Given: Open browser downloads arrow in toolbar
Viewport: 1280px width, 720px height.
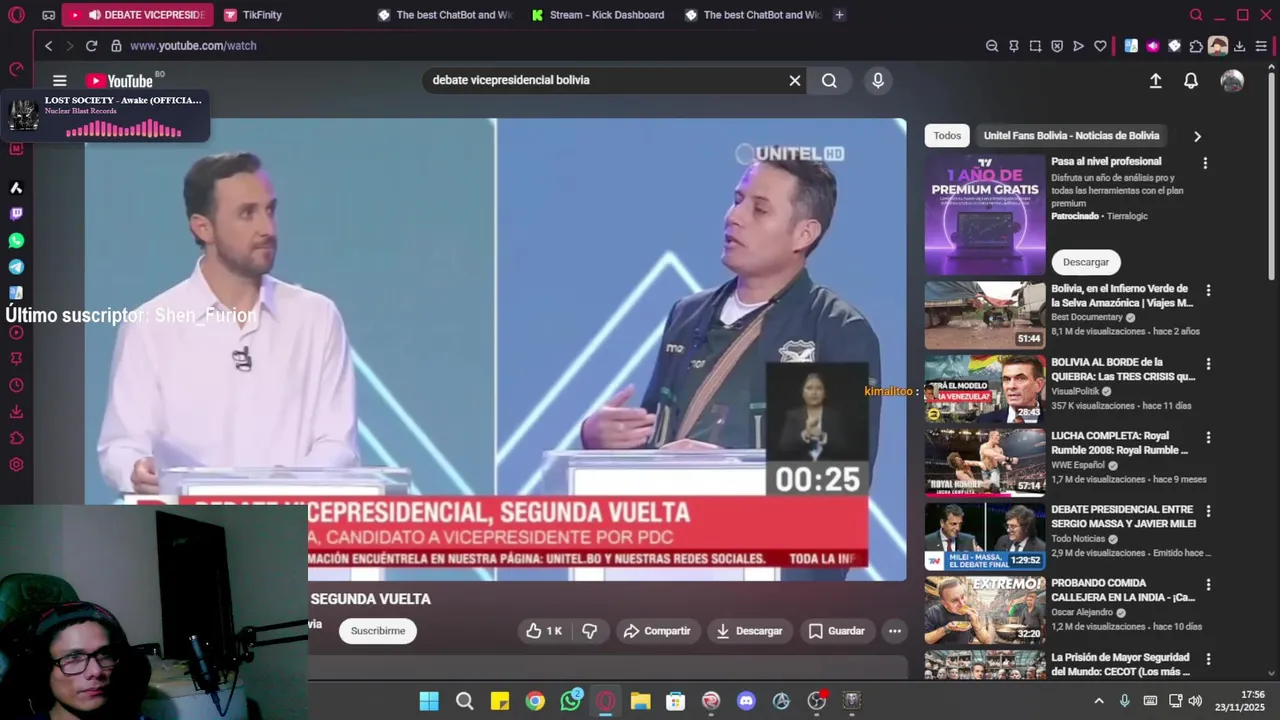Looking at the screenshot, I should 1240,46.
